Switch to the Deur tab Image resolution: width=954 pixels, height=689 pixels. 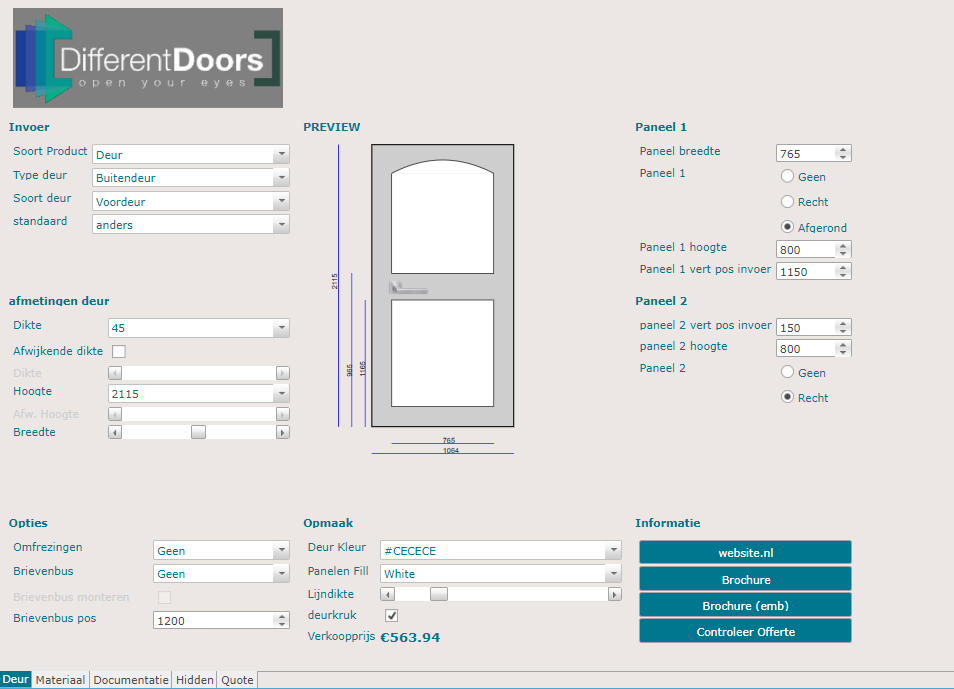click(x=15, y=679)
